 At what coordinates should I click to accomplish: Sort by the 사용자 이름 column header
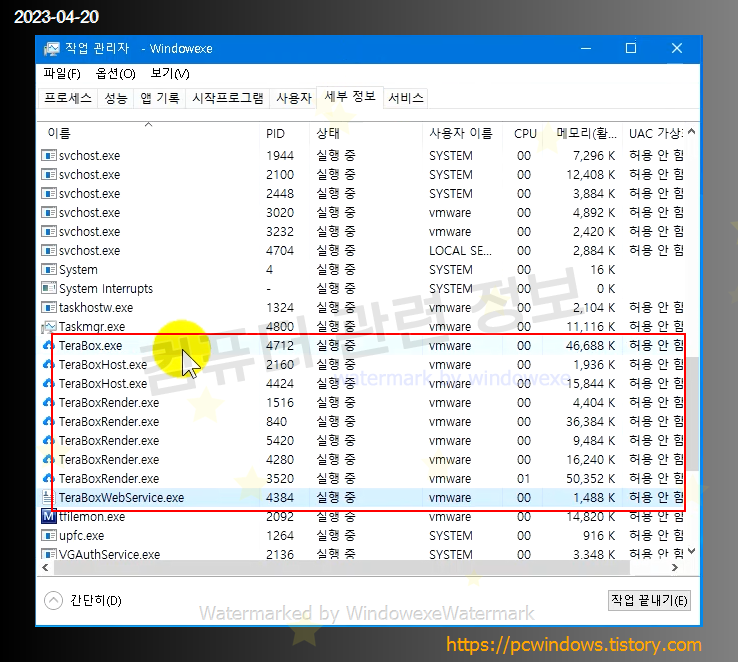tap(462, 133)
